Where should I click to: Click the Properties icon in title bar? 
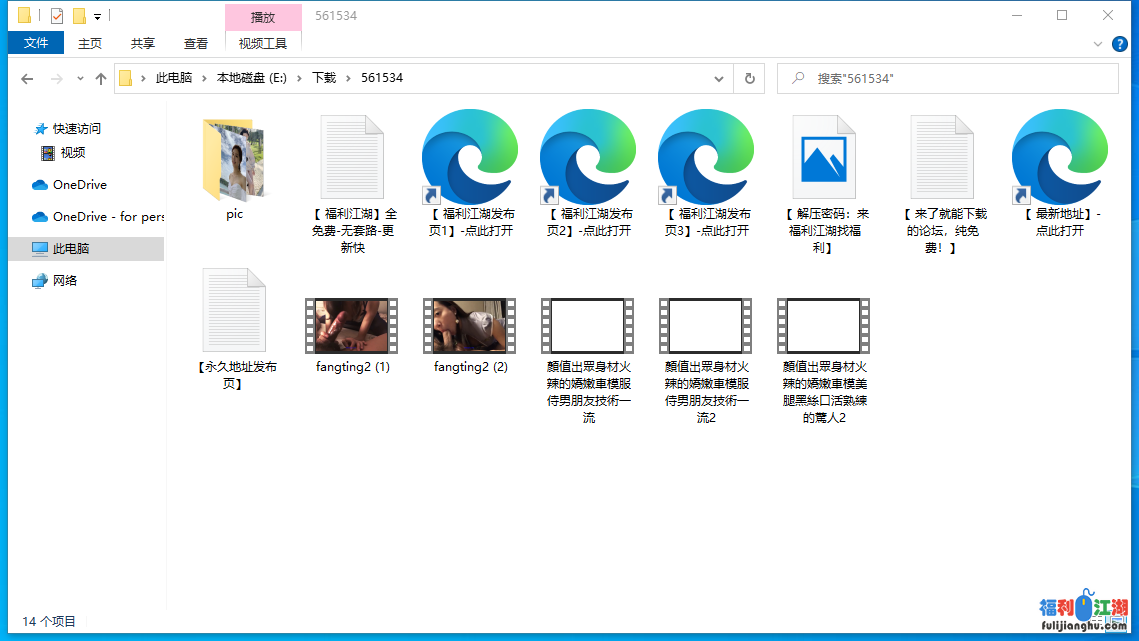coord(56,16)
